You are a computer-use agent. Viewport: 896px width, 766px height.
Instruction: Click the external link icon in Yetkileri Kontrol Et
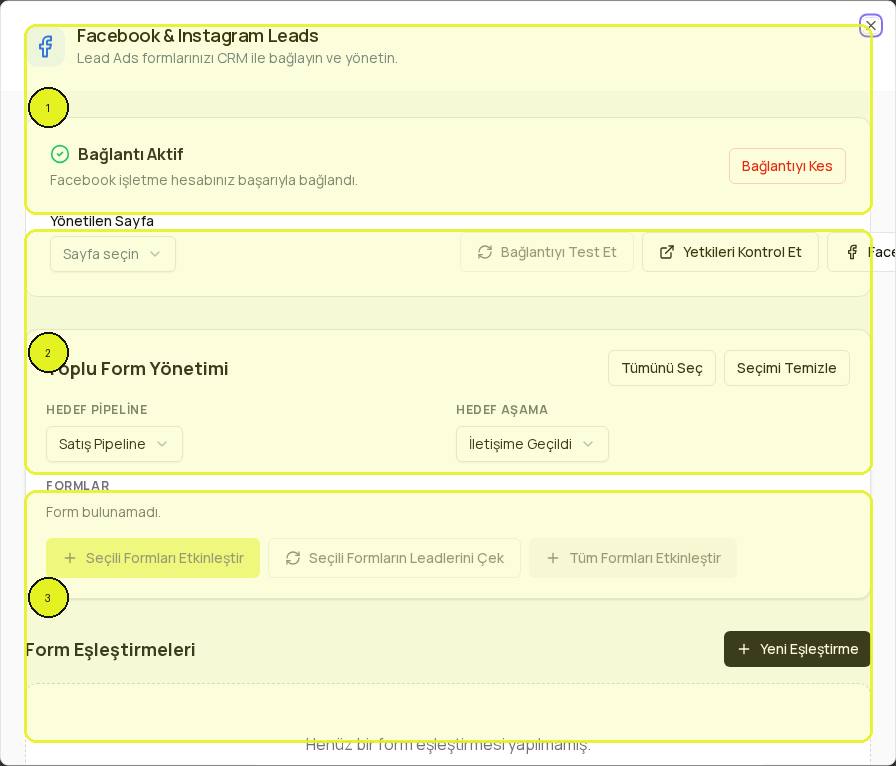pos(666,252)
